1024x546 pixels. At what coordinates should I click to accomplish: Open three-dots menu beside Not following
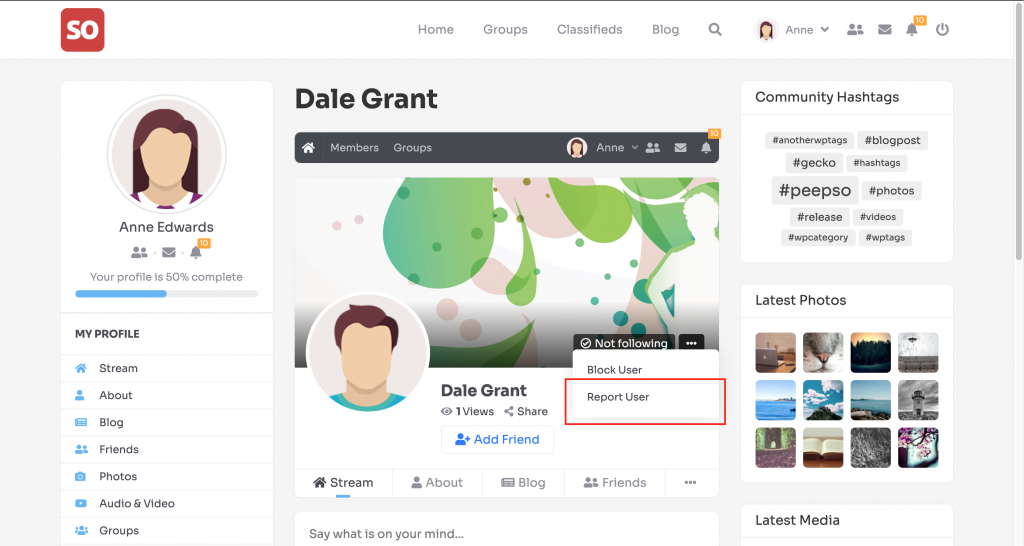tap(691, 343)
